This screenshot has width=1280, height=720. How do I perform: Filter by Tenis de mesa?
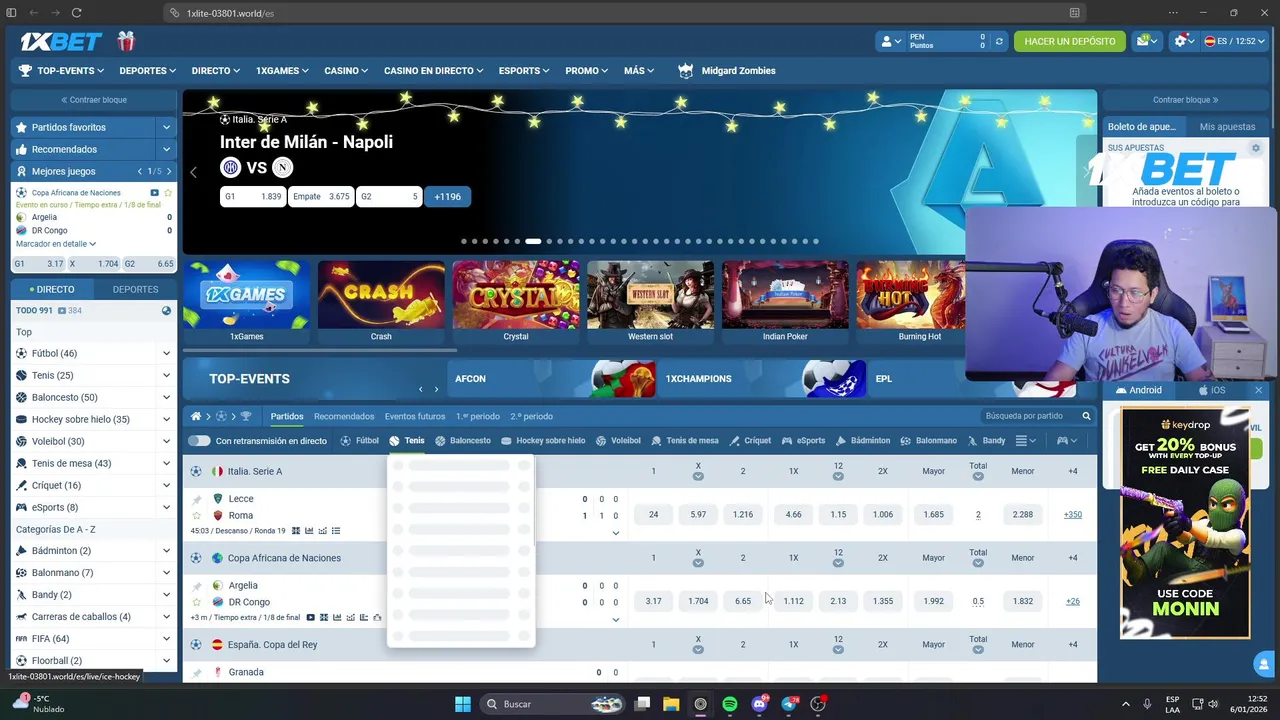pyautogui.click(x=685, y=441)
